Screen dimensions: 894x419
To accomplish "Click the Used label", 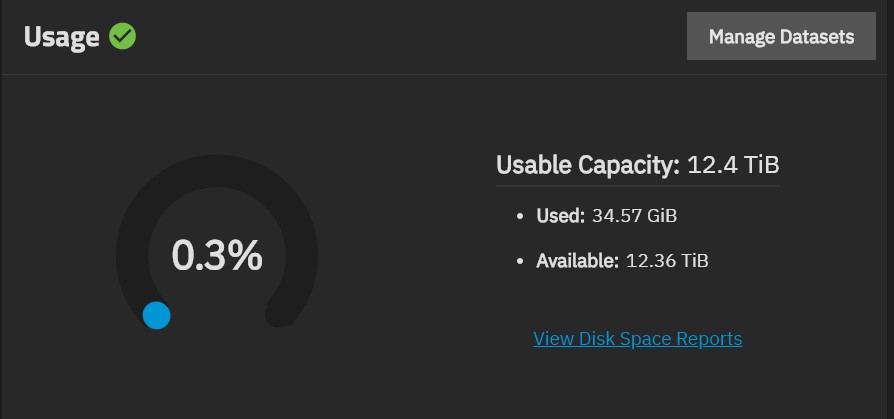I will tap(560, 216).
